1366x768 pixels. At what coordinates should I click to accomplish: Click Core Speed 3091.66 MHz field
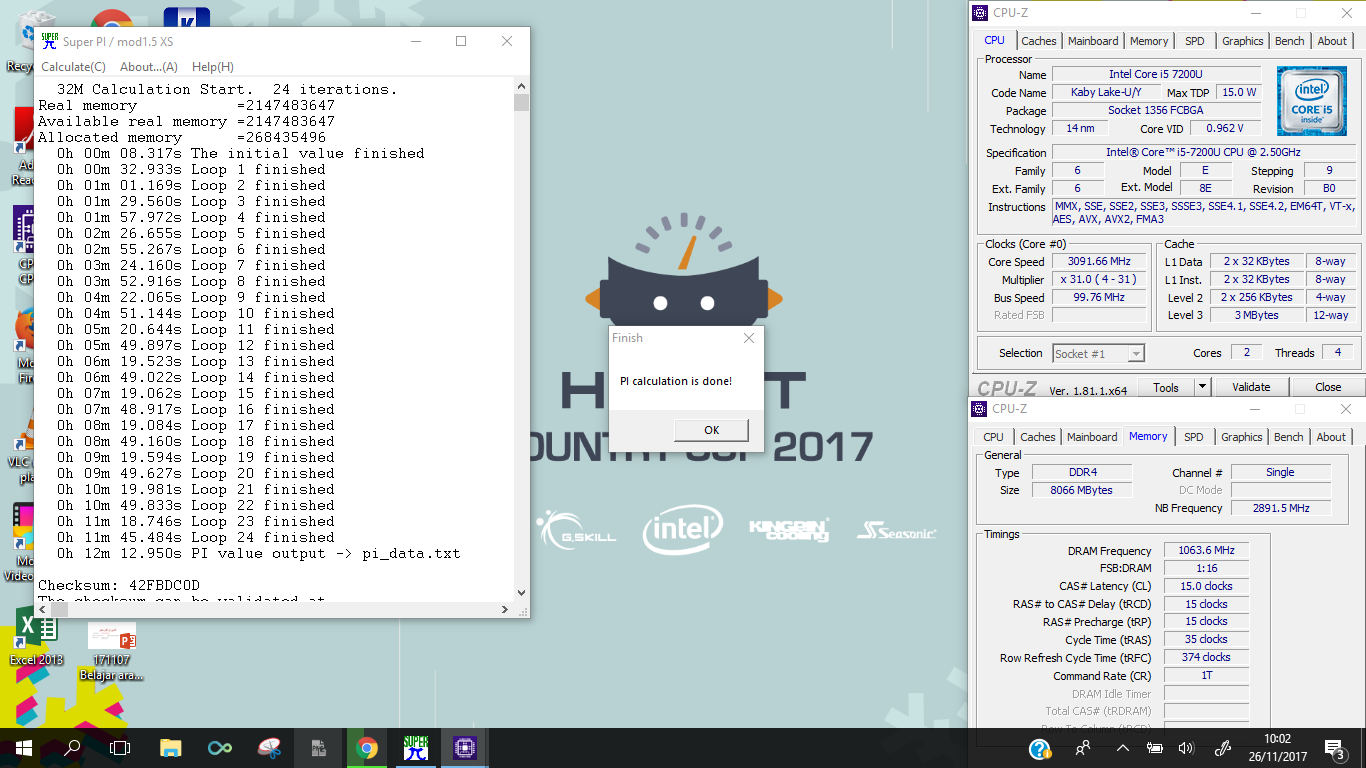click(x=1098, y=262)
